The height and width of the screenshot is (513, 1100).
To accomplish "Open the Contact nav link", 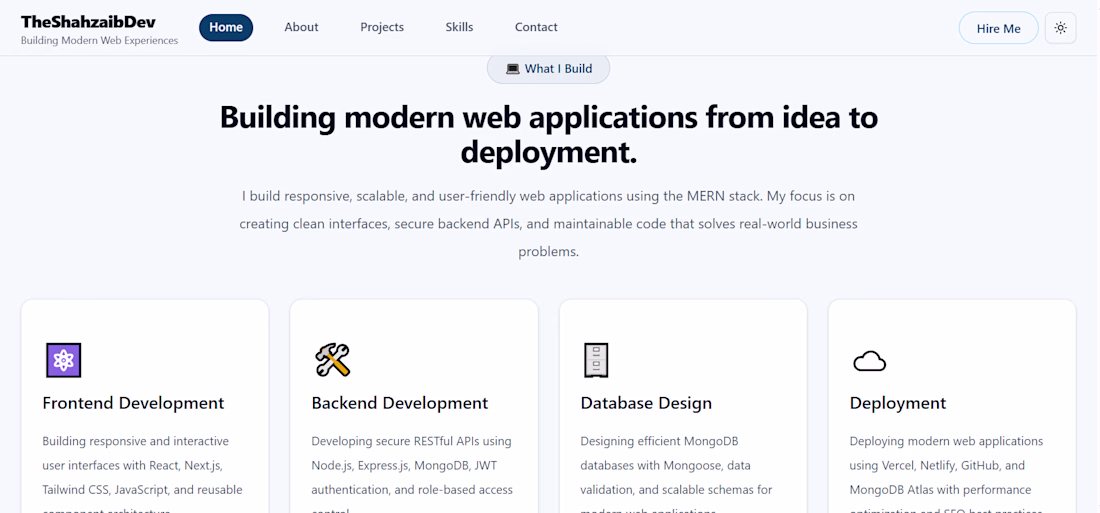I will (x=536, y=27).
